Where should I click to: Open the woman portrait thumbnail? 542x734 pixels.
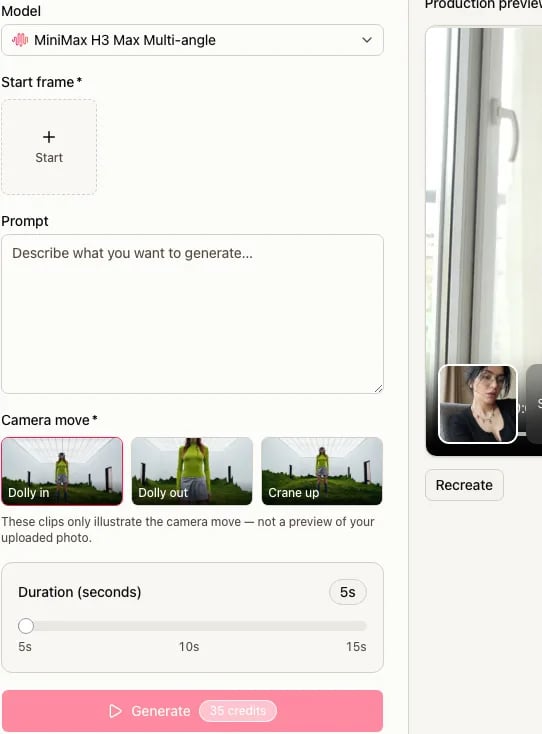[478, 404]
